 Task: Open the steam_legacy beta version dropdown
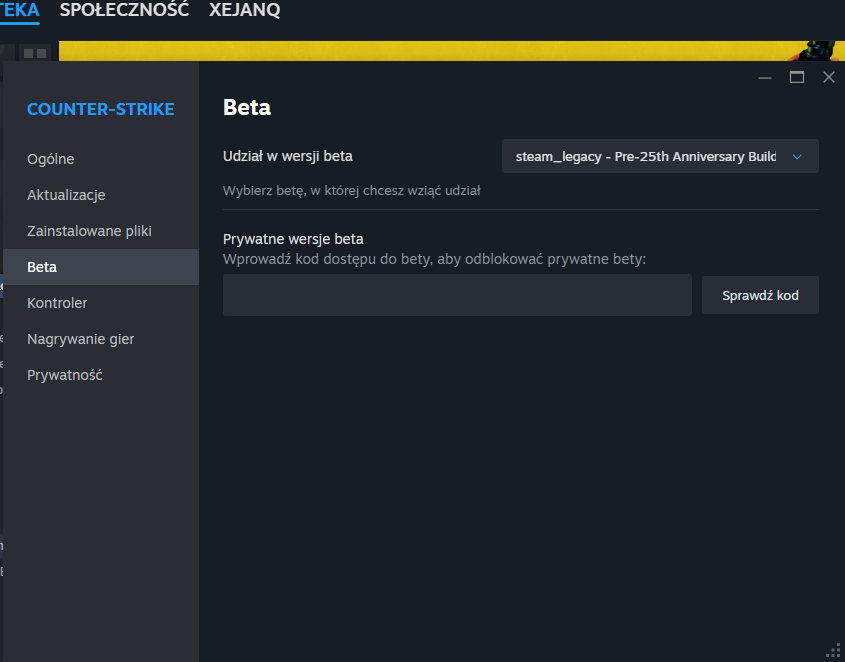(x=660, y=156)
